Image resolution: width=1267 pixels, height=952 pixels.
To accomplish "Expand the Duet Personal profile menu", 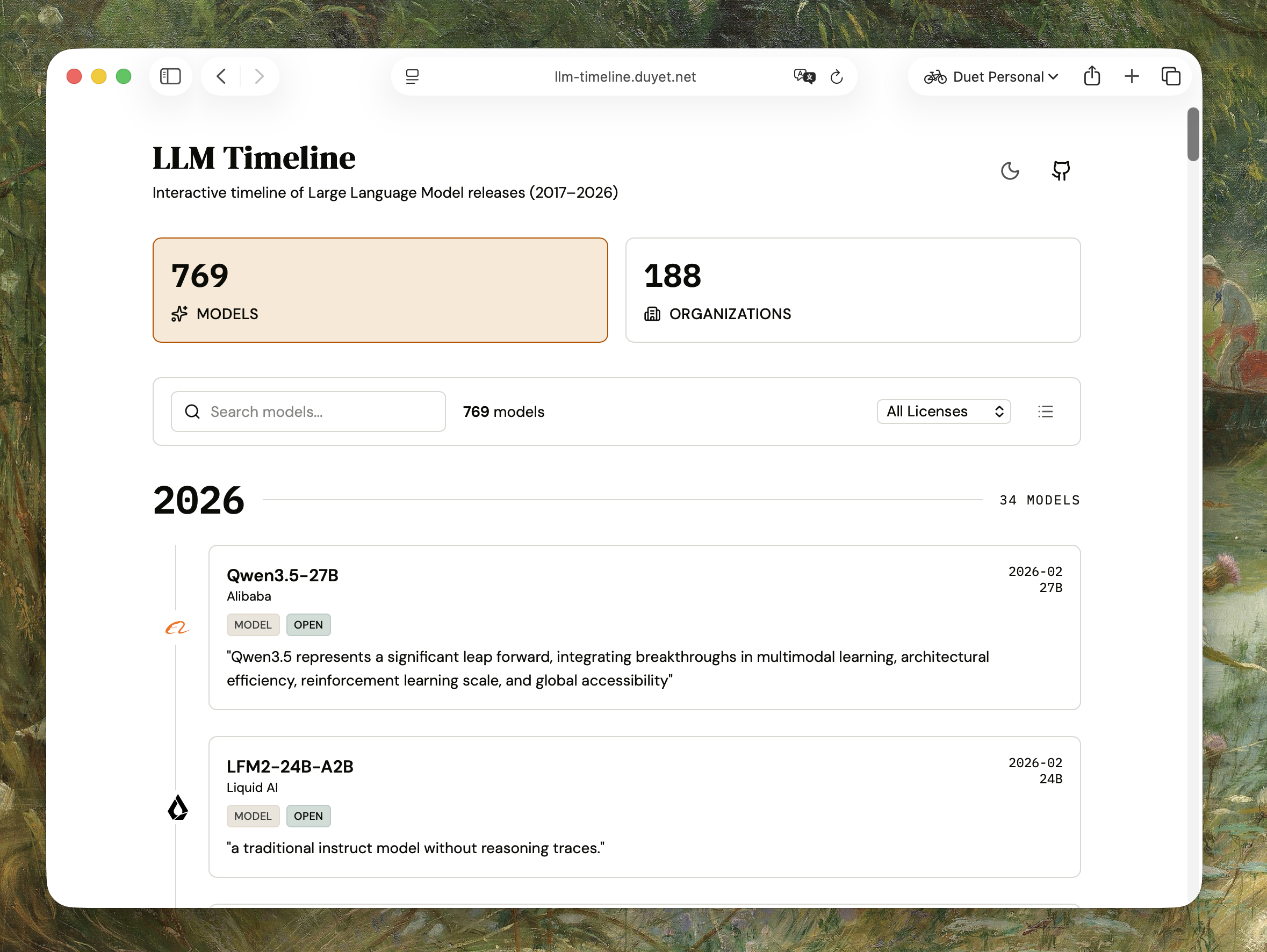I will pos(991,76).
